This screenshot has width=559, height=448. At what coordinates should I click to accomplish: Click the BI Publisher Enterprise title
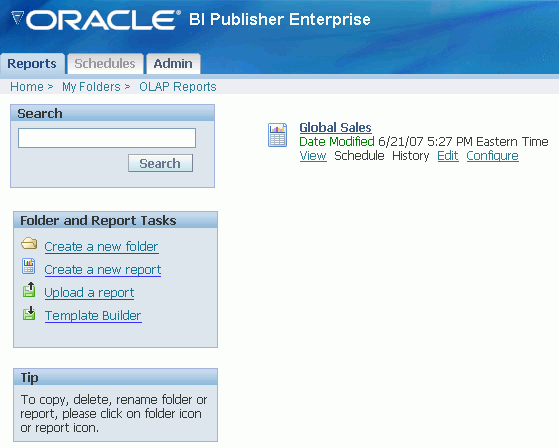coord(280,19)
